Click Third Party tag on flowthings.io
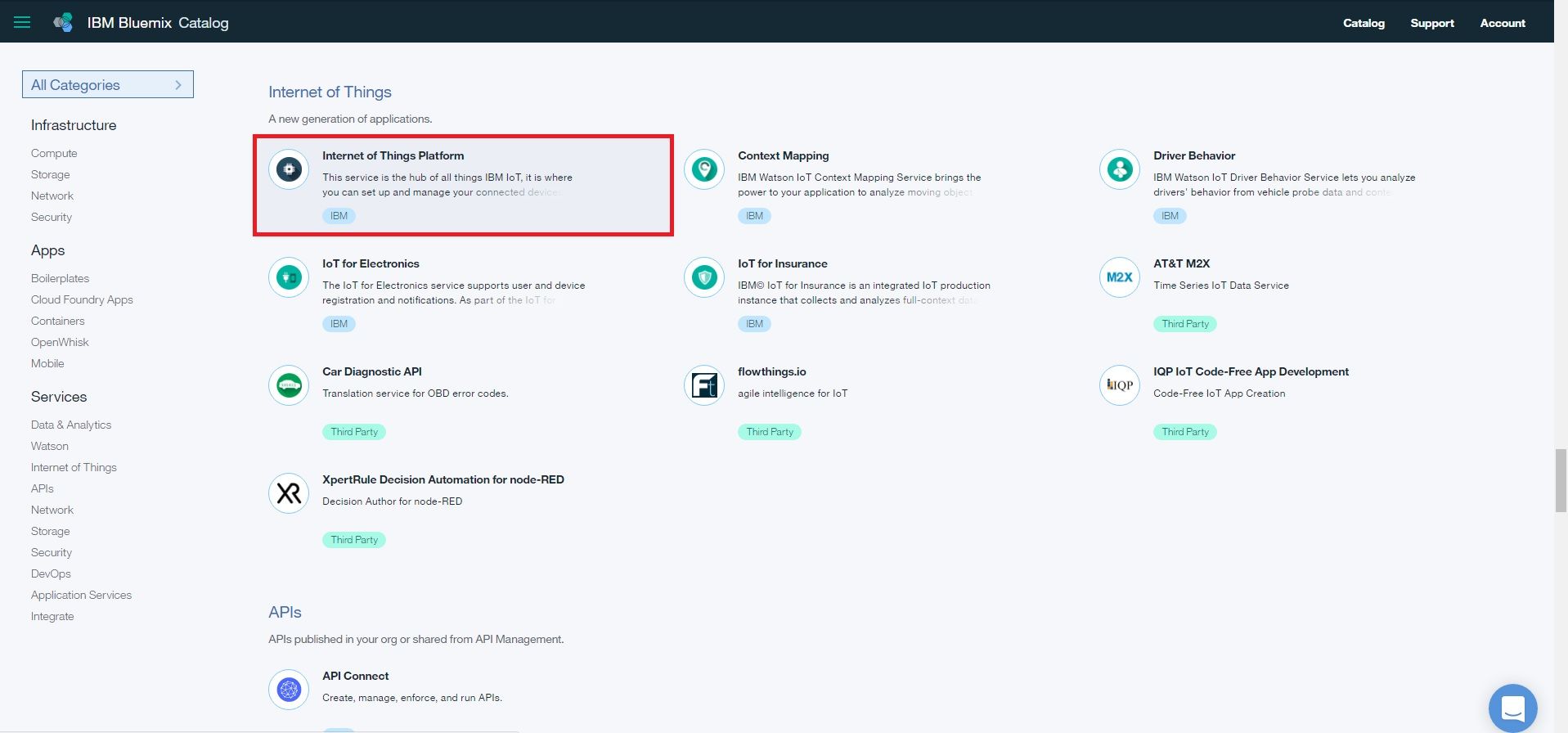1568x733 pixels. click(770, 432)
